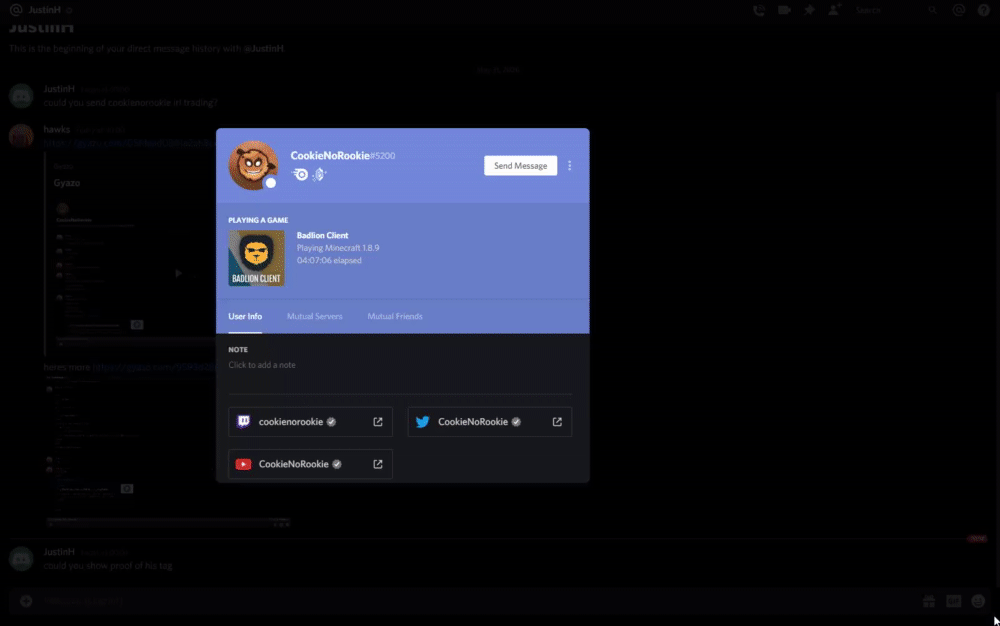The width and height of the screenshot is (1000, 626).
Task: Click the 'Playing Minecraft 1.8.9' text
Action: coord(337,248)
